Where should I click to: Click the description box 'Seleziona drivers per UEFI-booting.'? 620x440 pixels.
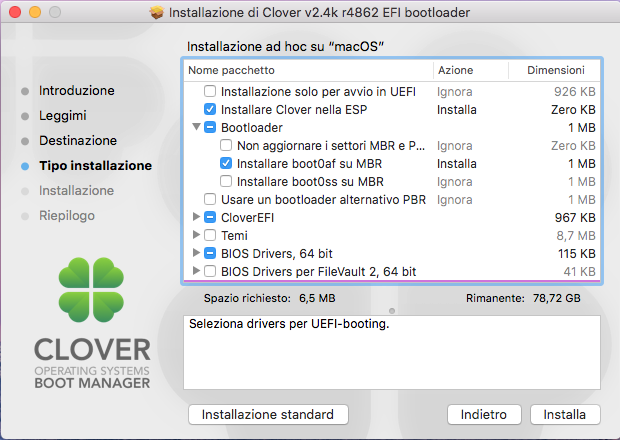pyautogui.click(x=392, y=353)
